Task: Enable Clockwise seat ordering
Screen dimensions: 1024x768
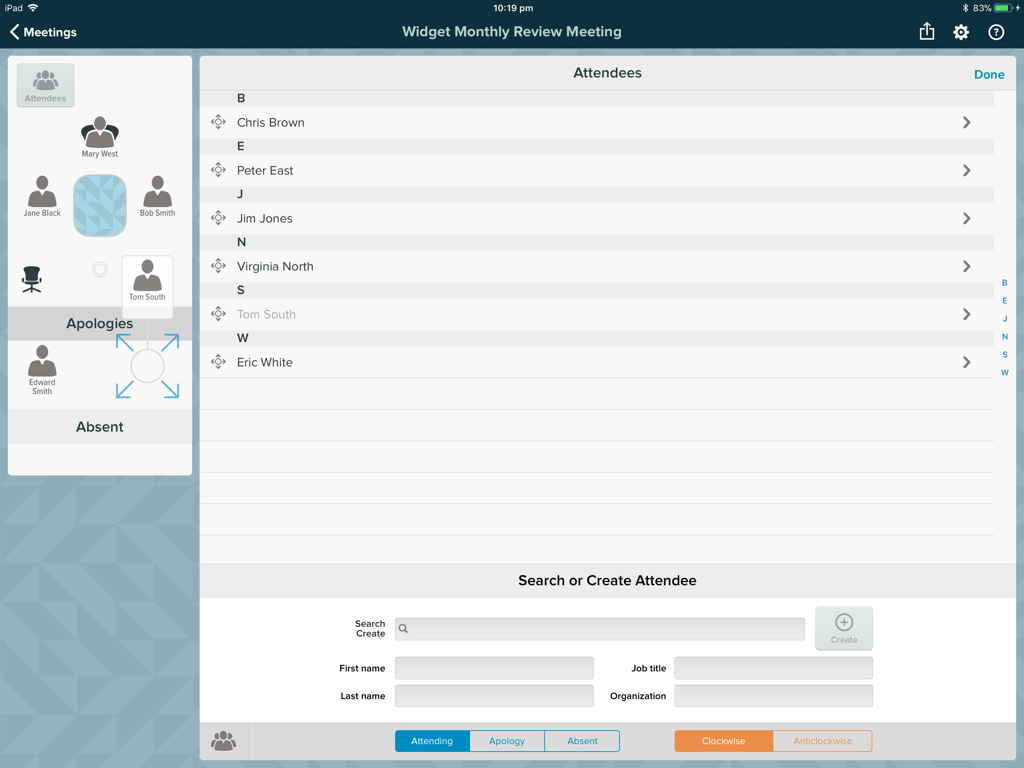Action: coord(722,741)
